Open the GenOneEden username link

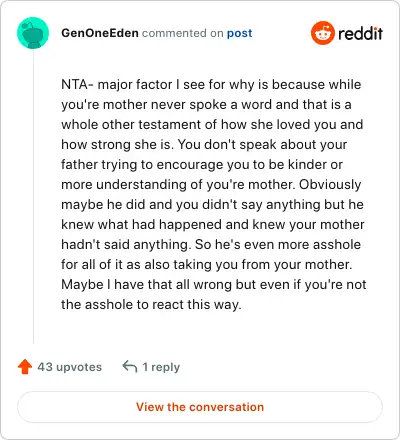click(100, 33)
